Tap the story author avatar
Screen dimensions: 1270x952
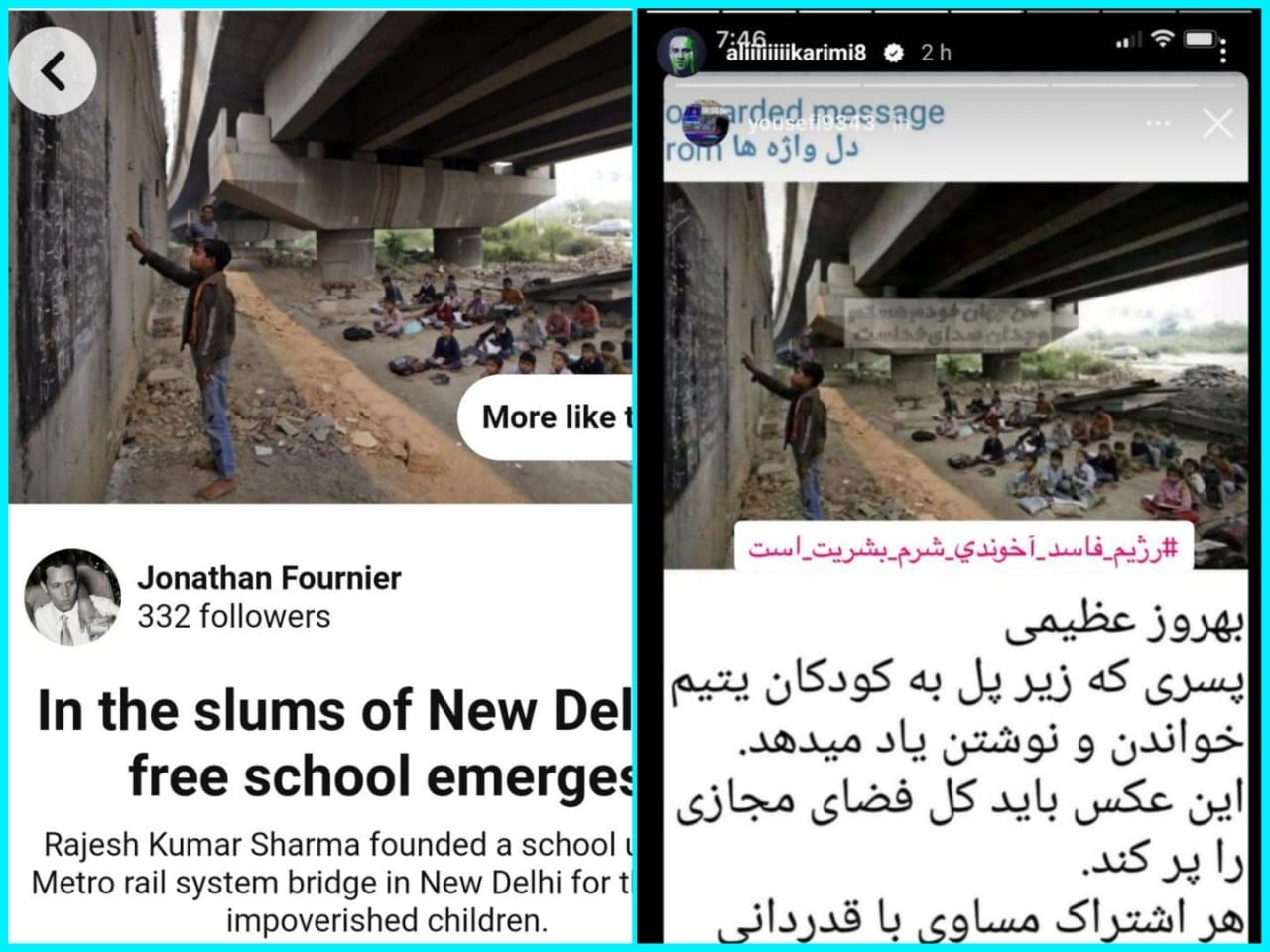click(683, 52)
